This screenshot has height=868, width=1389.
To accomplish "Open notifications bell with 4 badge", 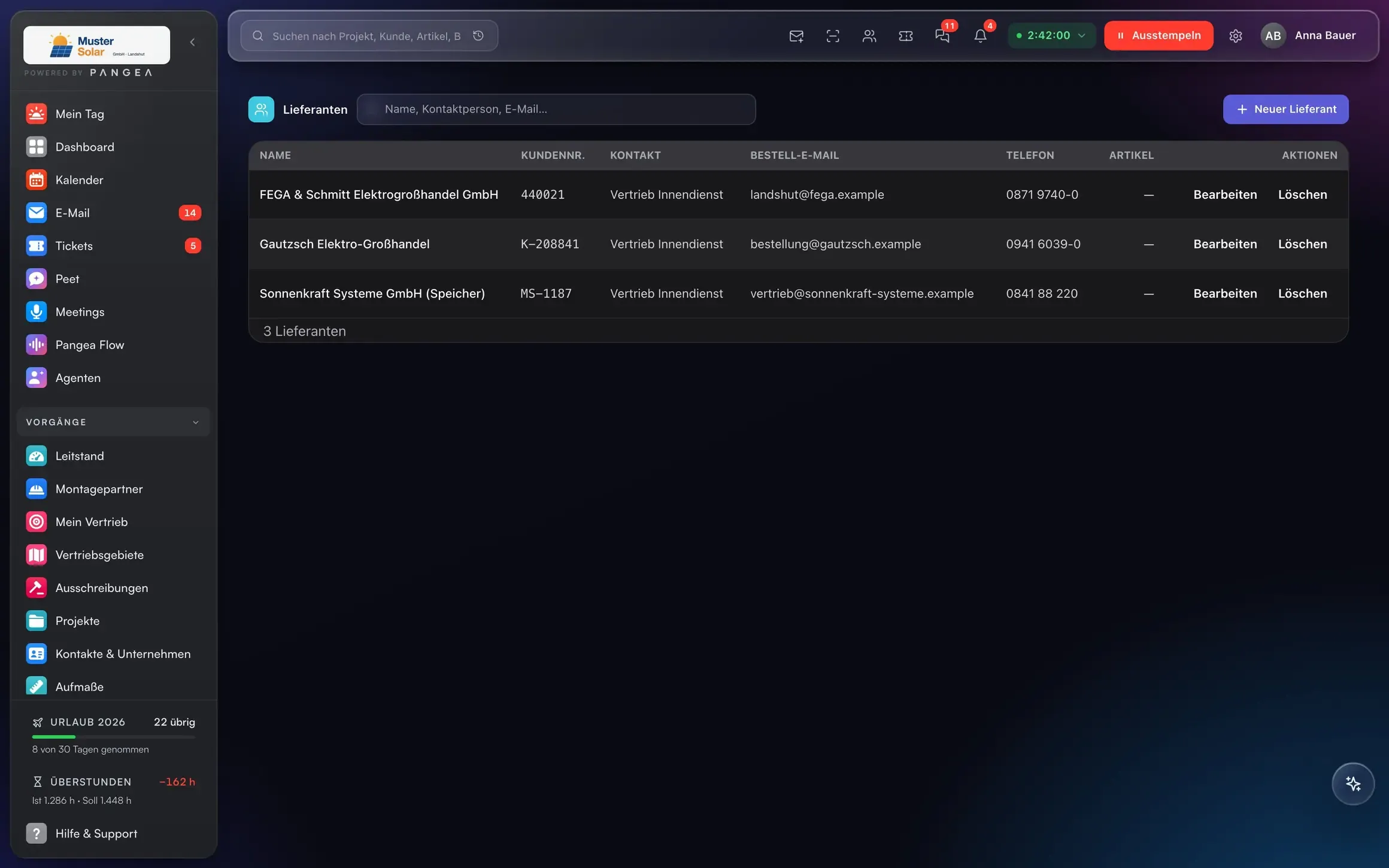I will click(980, 36).
